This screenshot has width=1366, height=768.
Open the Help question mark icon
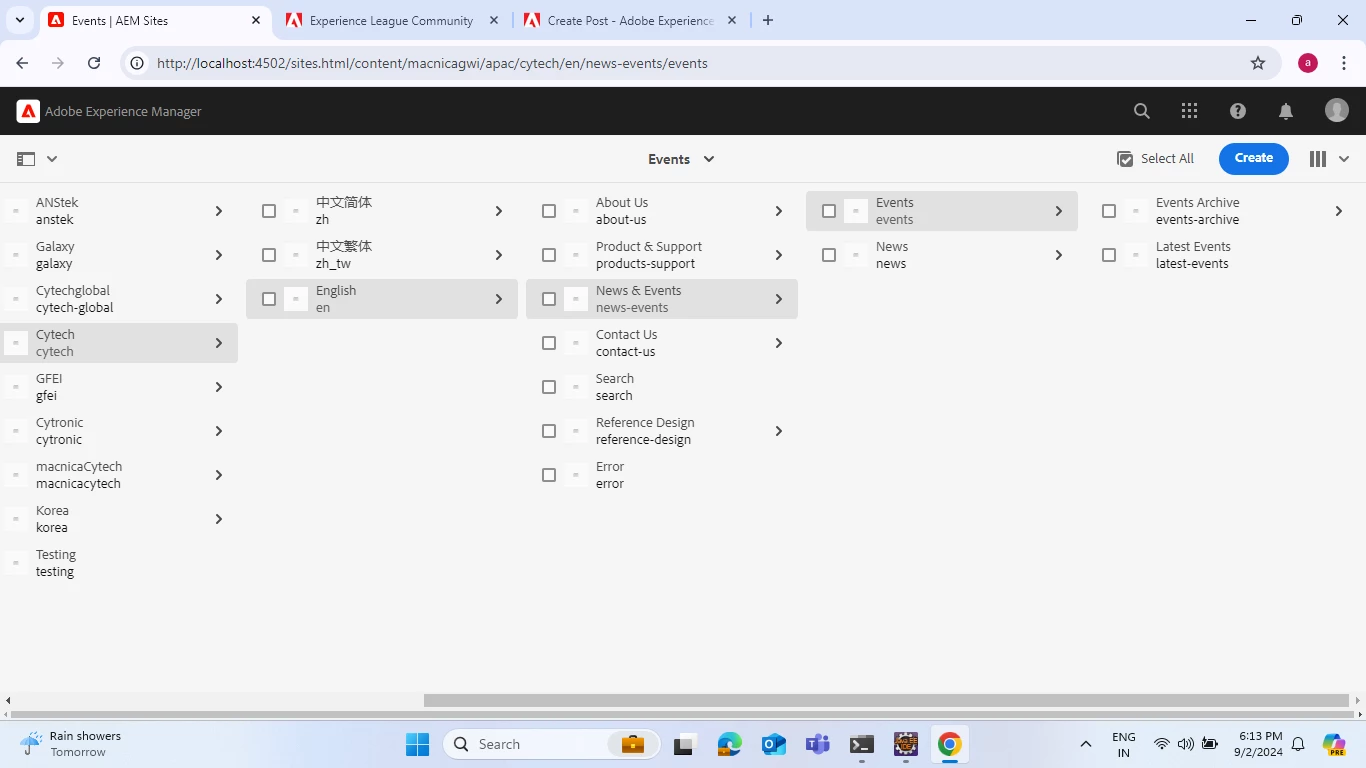pyautogui.click(x=1238, y=111)
